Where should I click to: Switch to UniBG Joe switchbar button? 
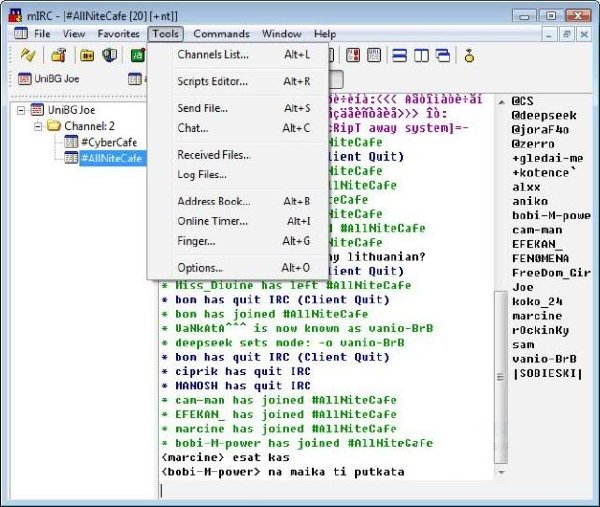(x=49, y=79)
